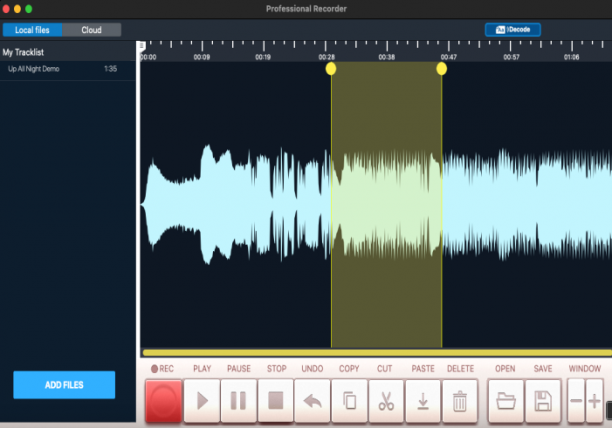Switch to the Local files tab
Image resolution: width=612 pixels, height=428 pixels.
[32, 30]
